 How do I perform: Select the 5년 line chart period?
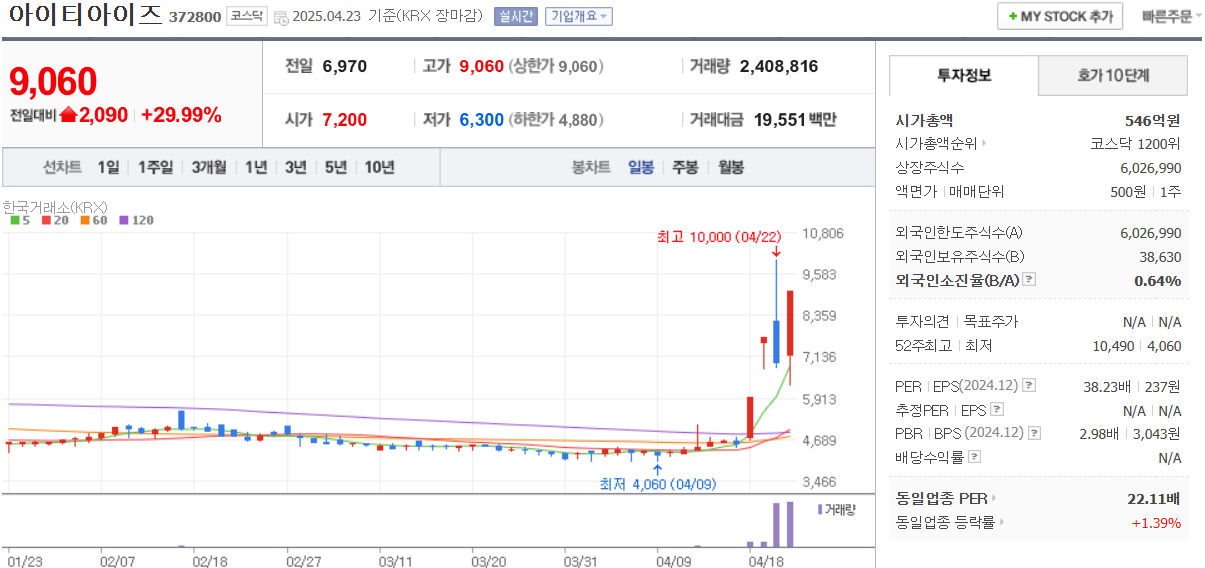[x=335, y=167]
